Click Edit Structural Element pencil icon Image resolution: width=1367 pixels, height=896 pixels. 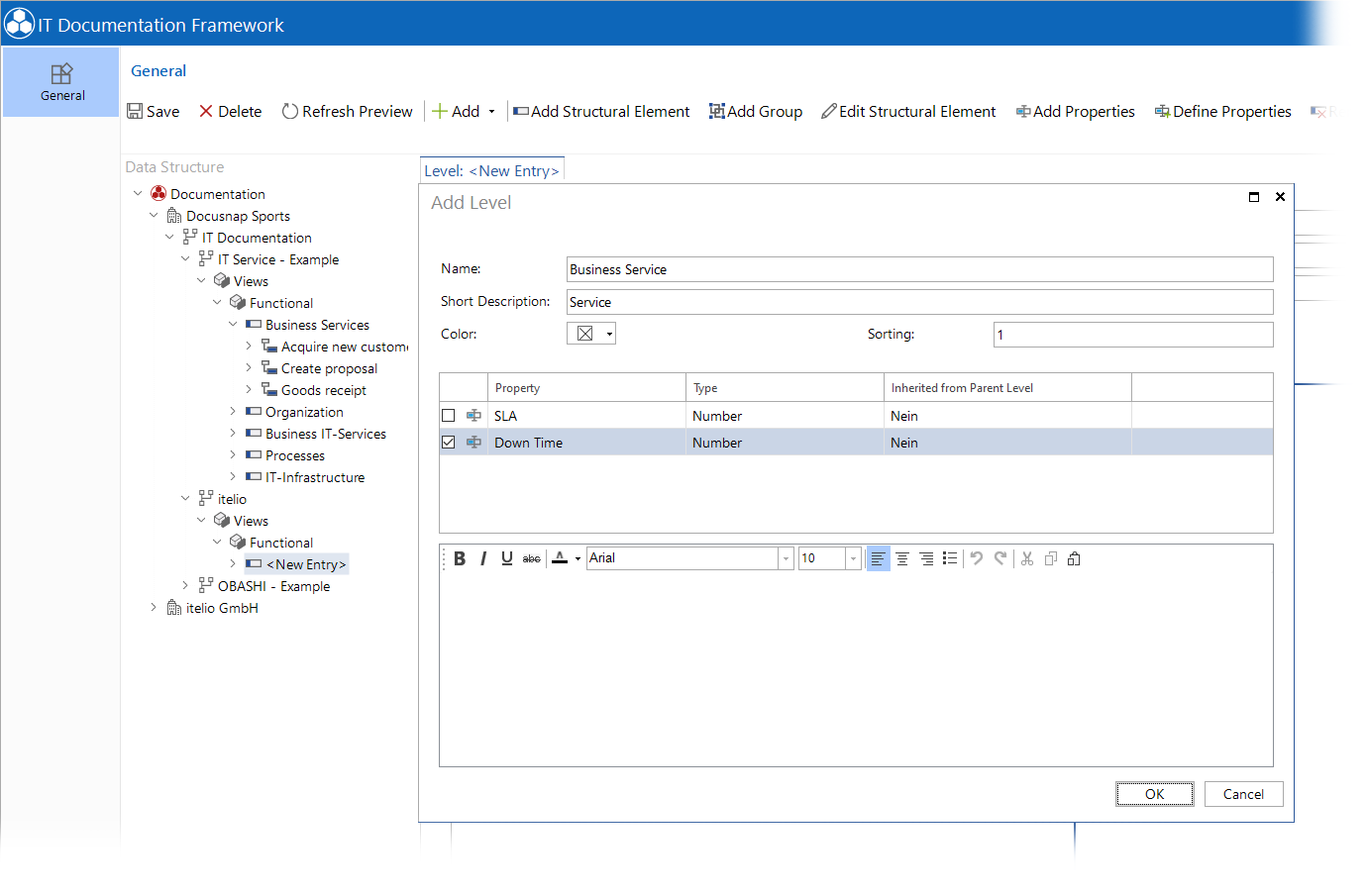click(x=829, y=111)
